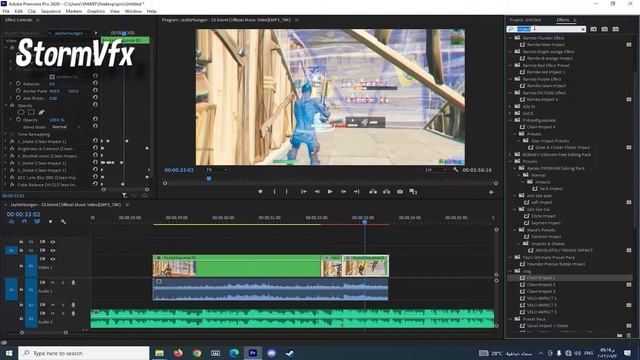Open program monitor button editor plus icon
This screenshot has width=640, height=360.
pos(491,192)
